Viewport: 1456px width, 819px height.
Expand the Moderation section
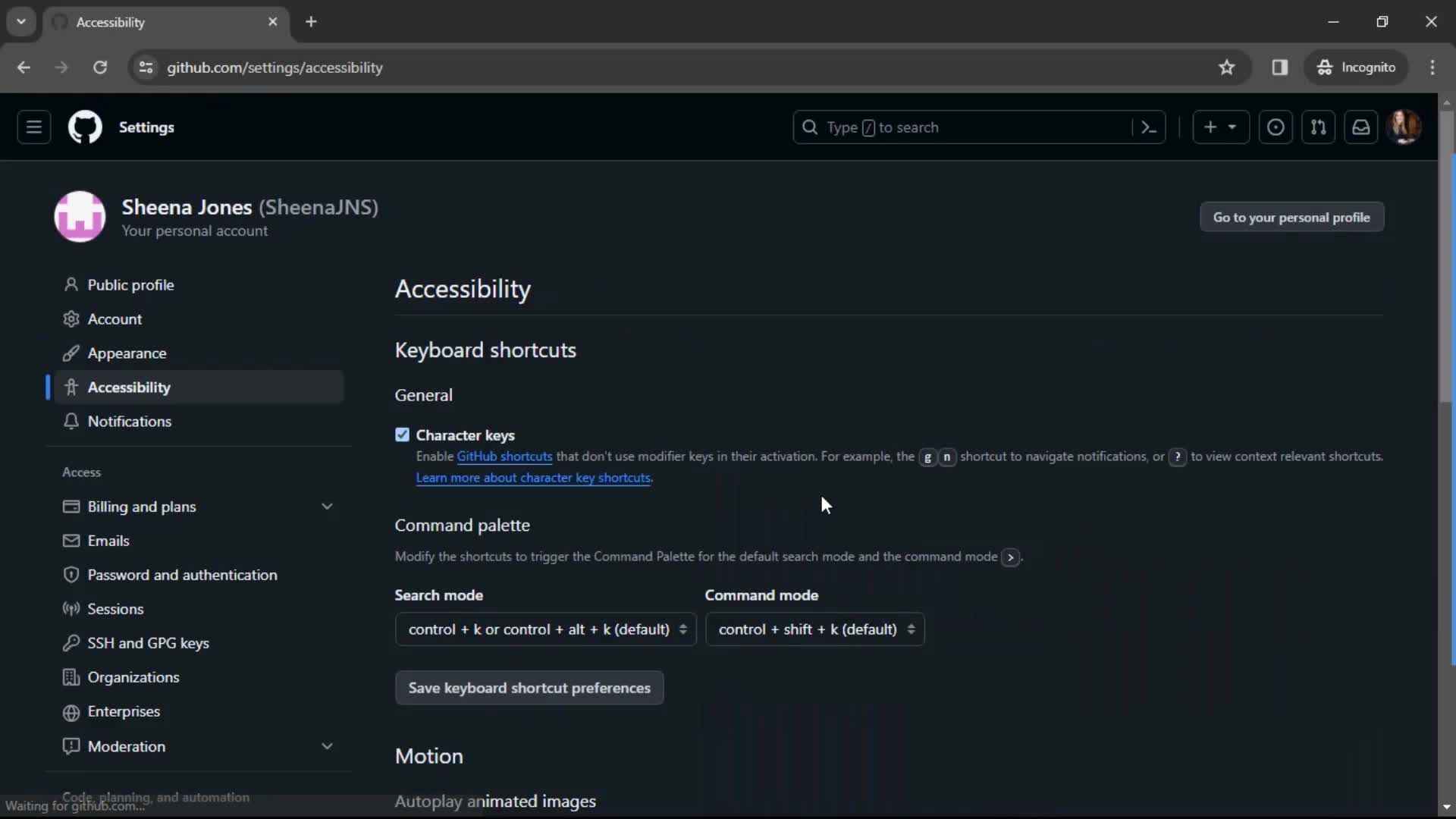[327, 746]
